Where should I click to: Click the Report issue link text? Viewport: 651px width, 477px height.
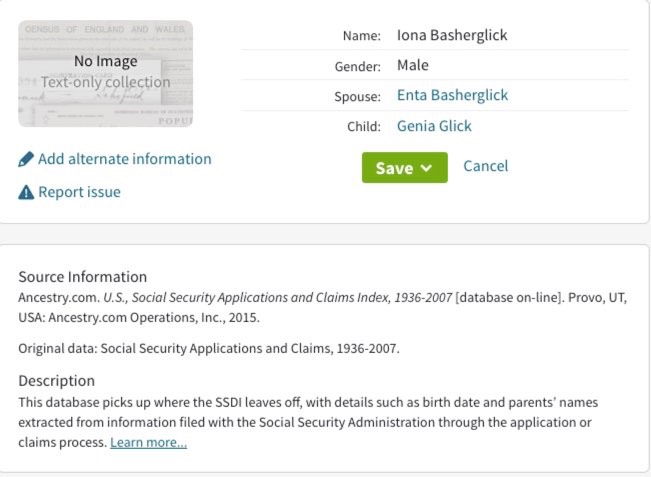79,192
